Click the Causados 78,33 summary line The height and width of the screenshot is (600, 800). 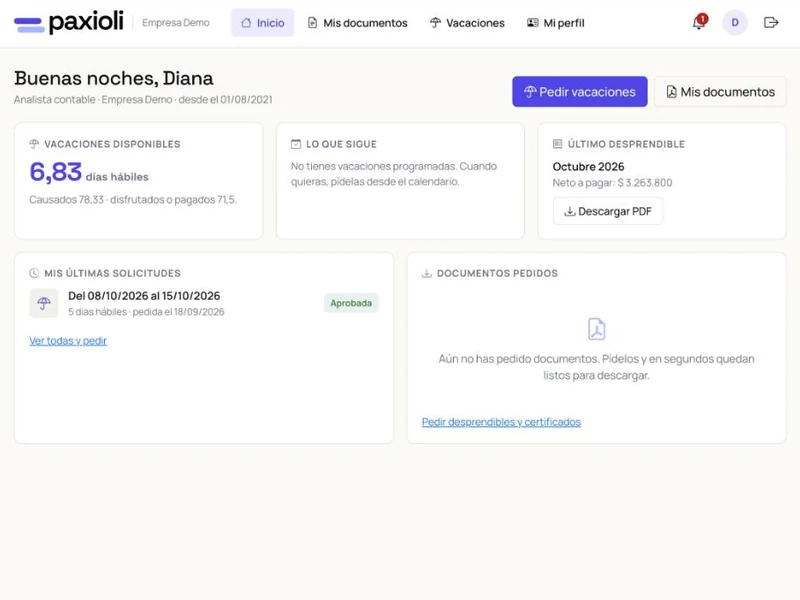point(133,199)
